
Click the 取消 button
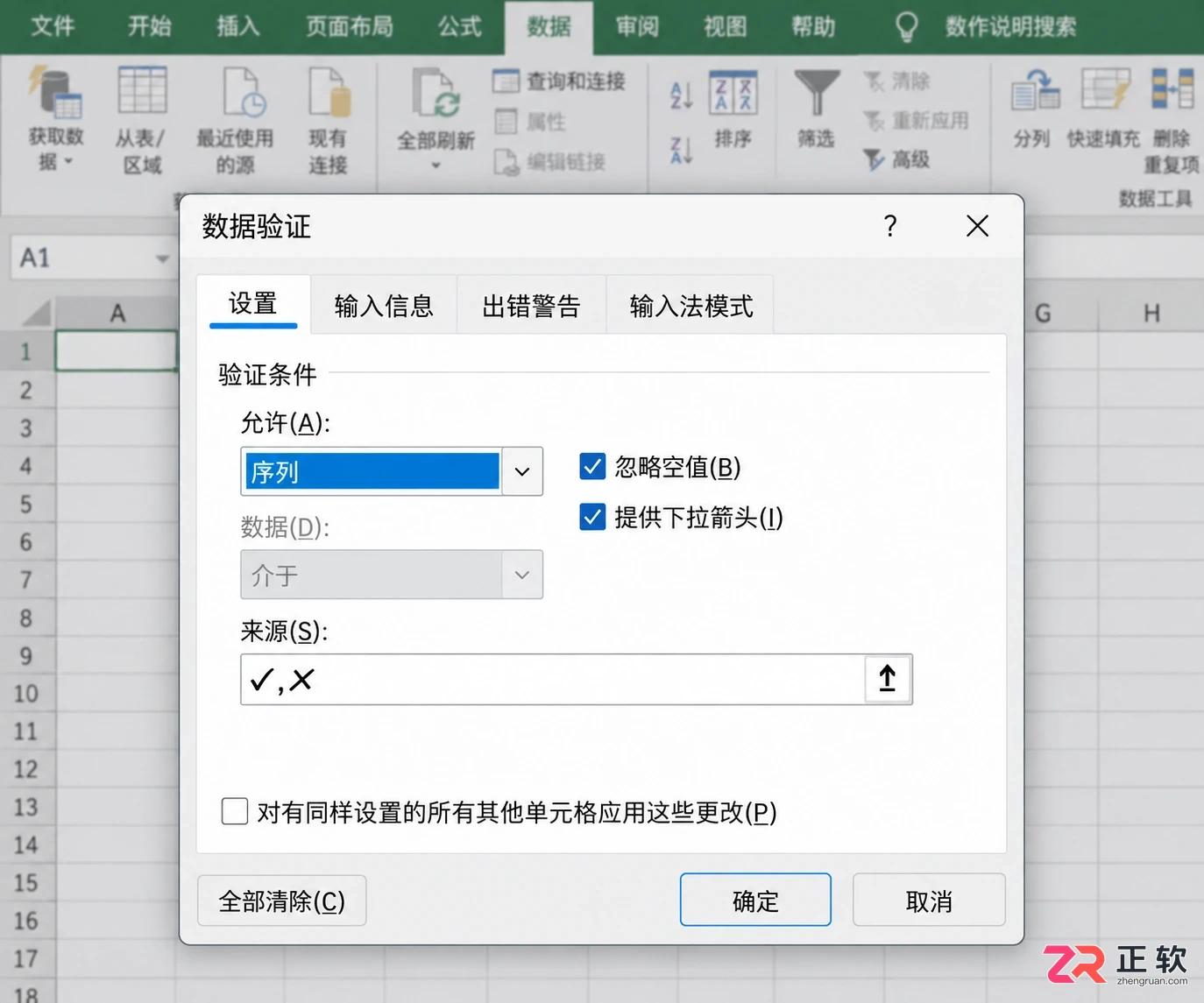pos(929,900)
